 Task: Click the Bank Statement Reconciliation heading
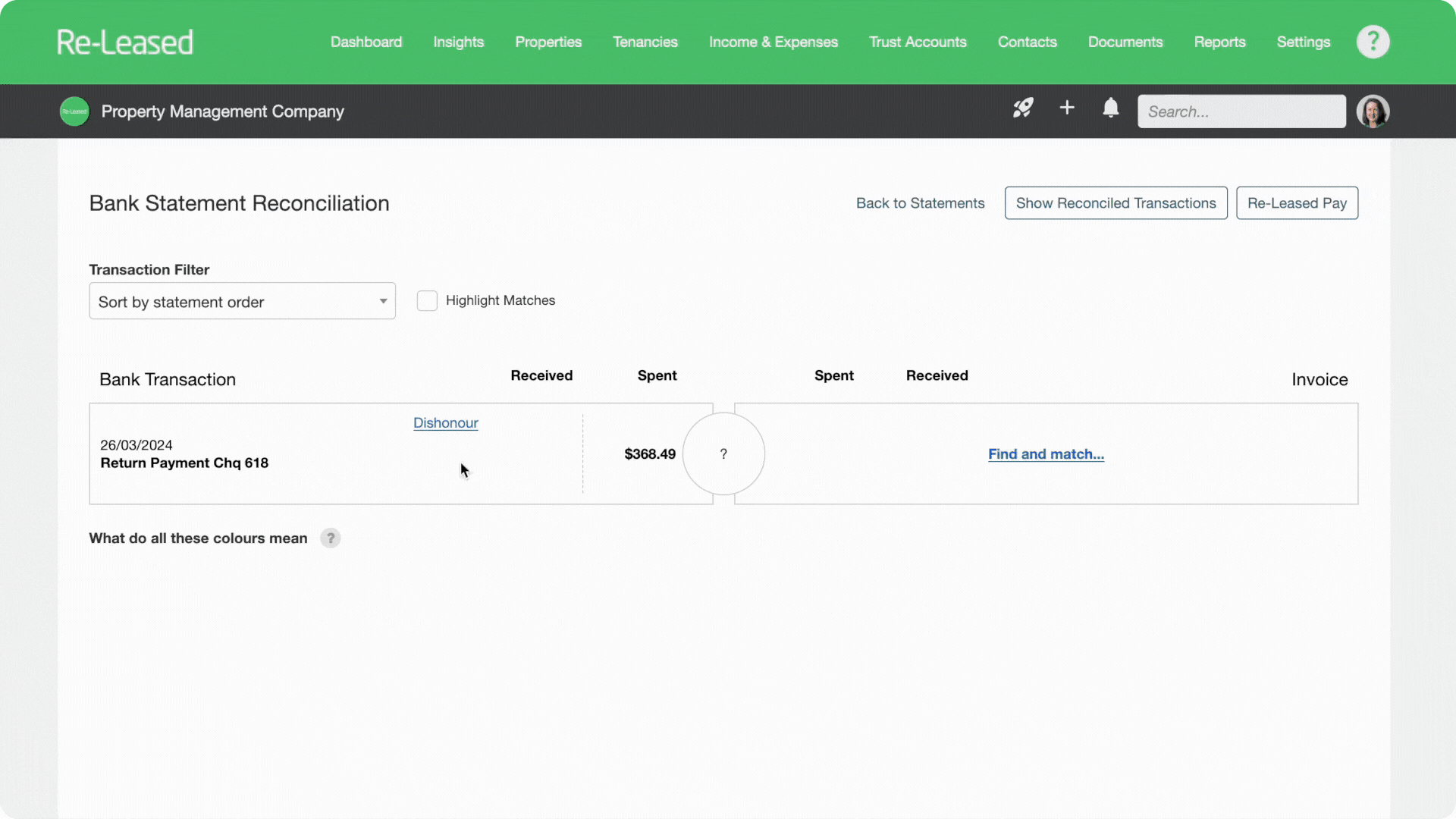pyautogui.click(x=239, y=203)
